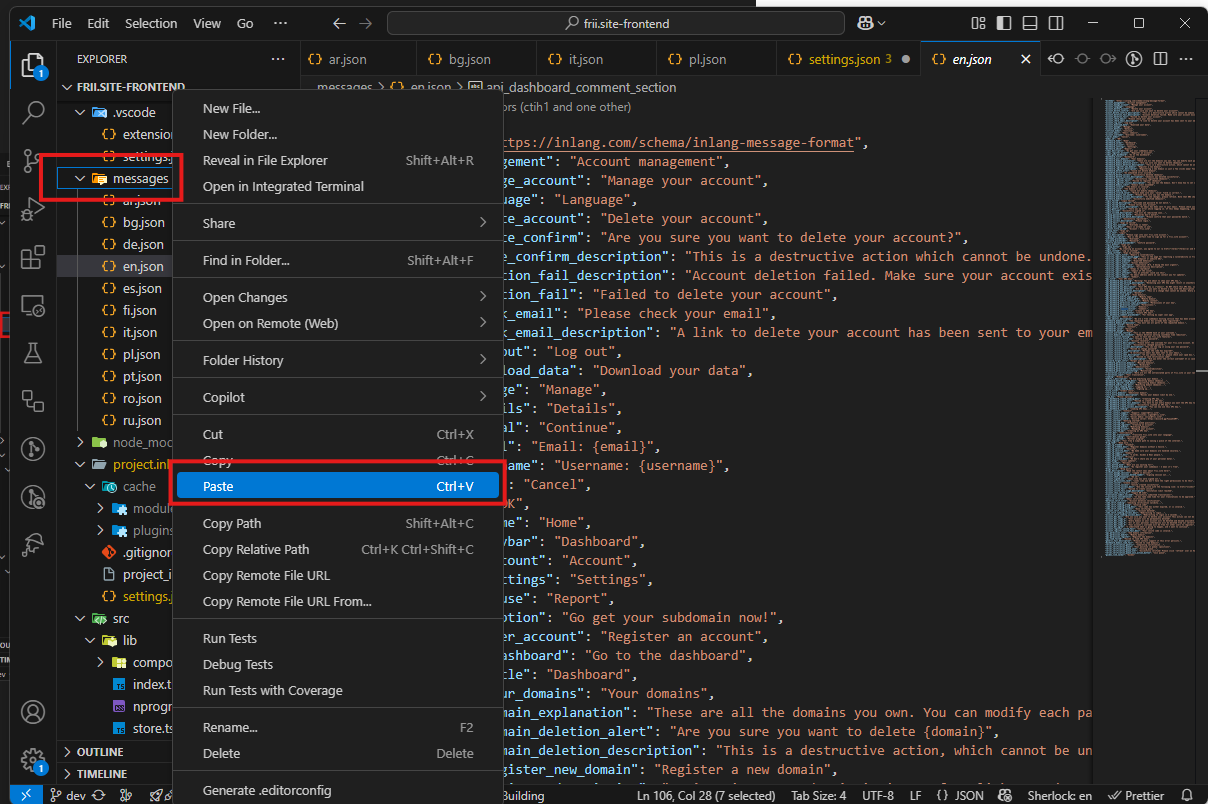Open the Extensions view
Image resolution: width=1208 pixels, height=804 pixels.
click(33, 257)
